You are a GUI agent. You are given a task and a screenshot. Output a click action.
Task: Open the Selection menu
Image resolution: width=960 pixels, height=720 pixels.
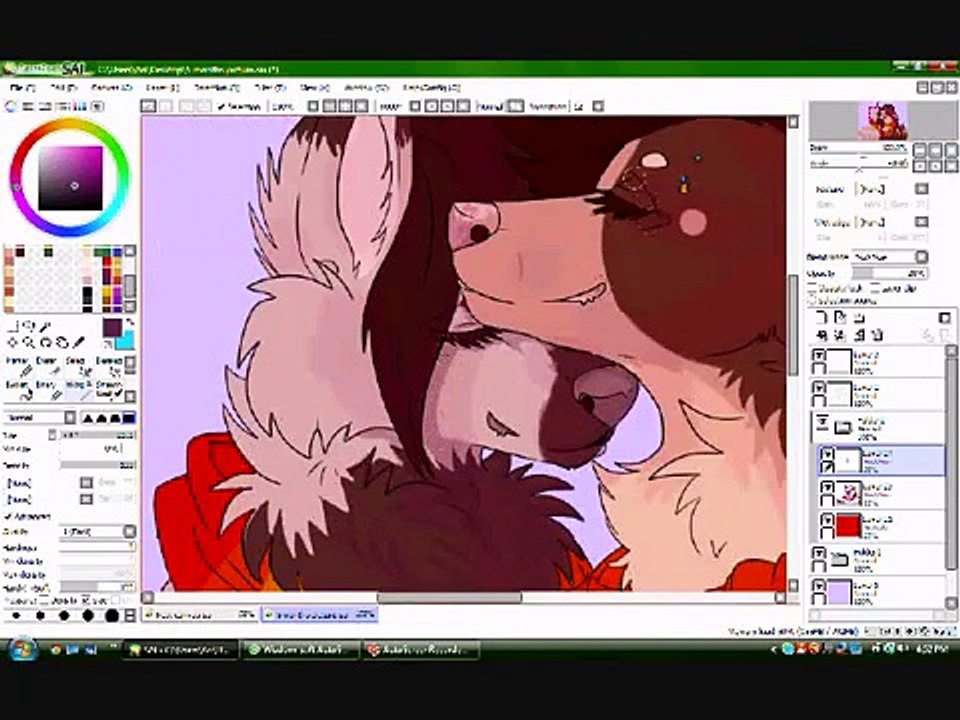click(217, 88)
